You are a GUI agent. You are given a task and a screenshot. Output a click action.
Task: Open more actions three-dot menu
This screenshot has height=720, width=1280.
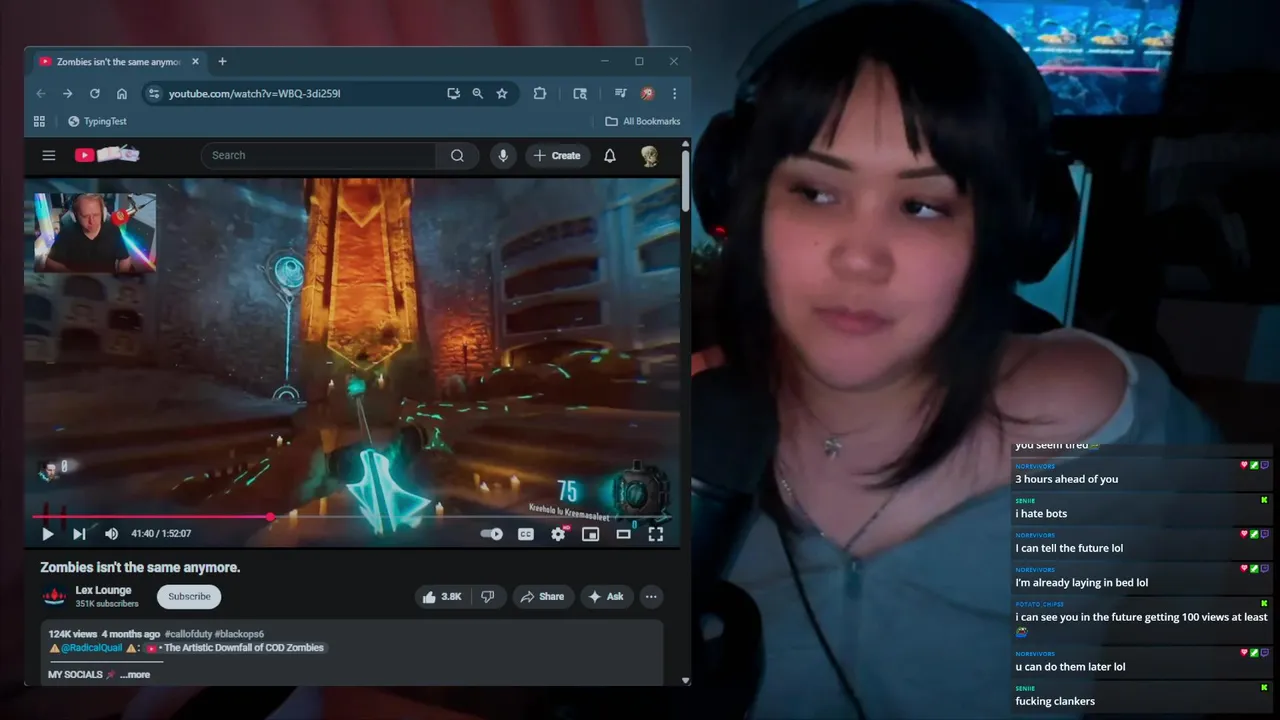[x=651, y=596]
